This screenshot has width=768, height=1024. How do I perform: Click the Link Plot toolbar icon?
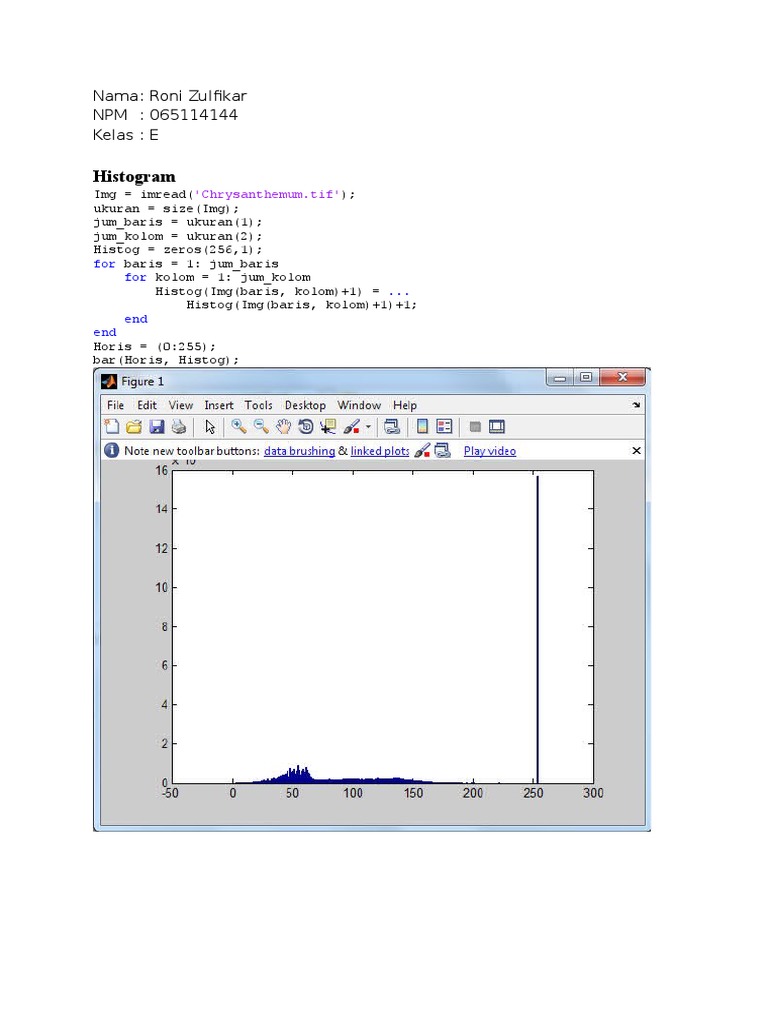(x=392, y=426)
